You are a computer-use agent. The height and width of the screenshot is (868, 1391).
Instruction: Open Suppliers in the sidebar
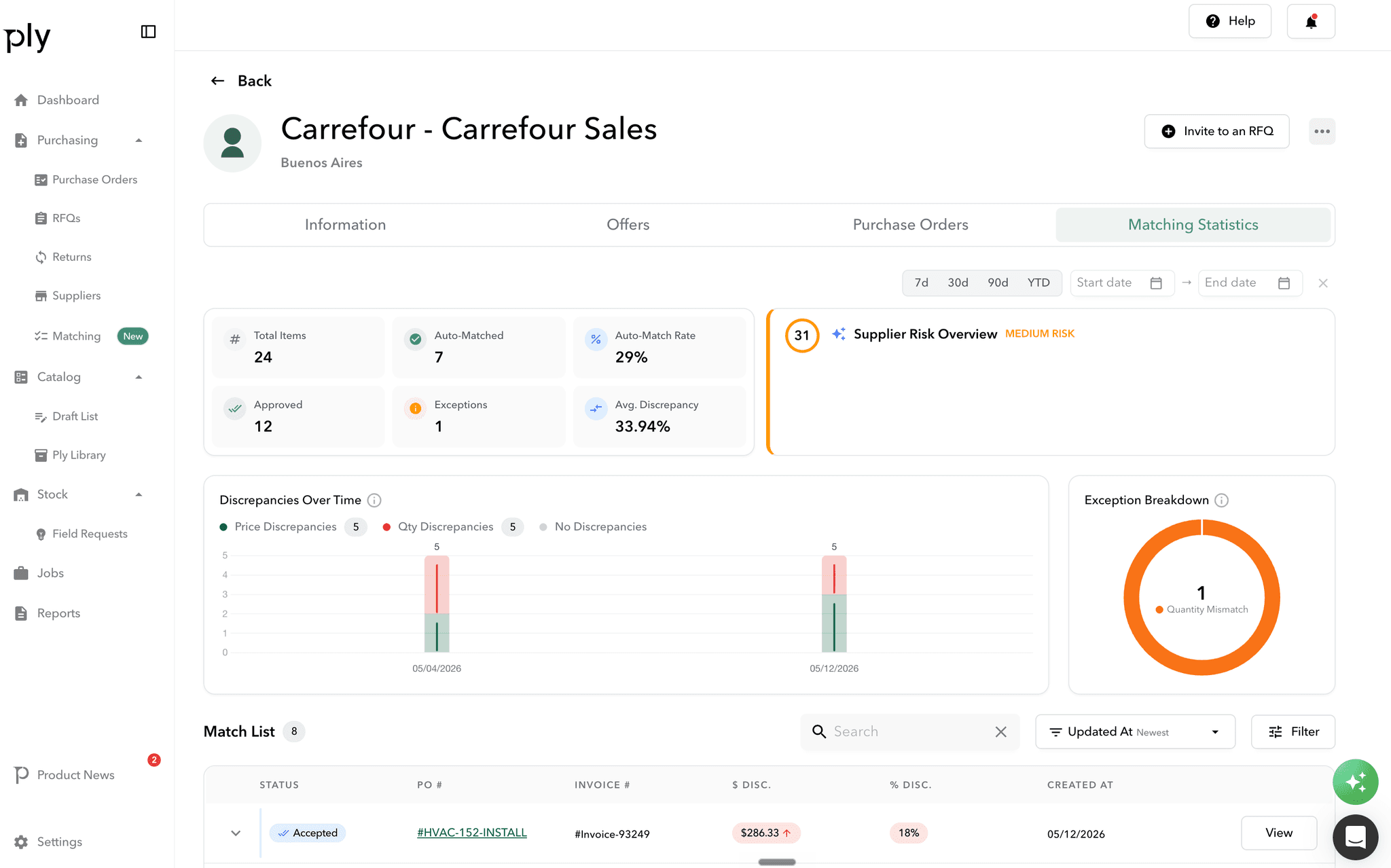[76, 296]
